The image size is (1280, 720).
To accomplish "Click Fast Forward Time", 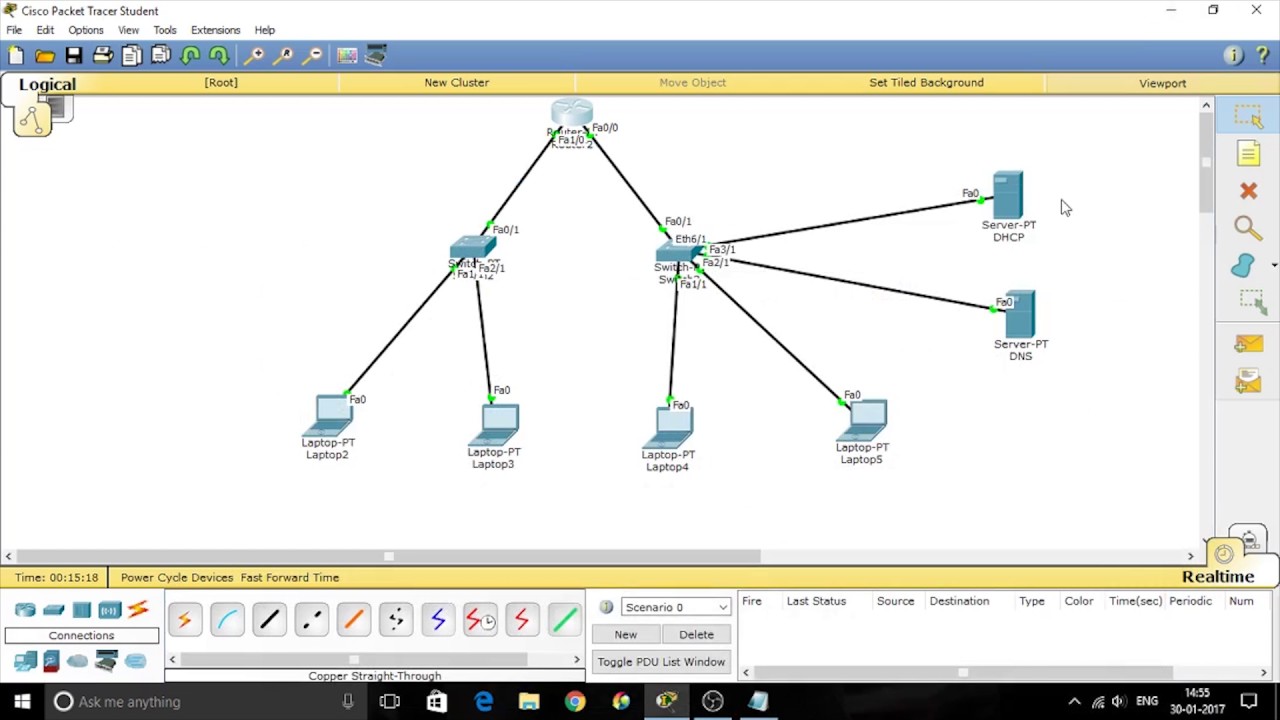I will [290, 577].
